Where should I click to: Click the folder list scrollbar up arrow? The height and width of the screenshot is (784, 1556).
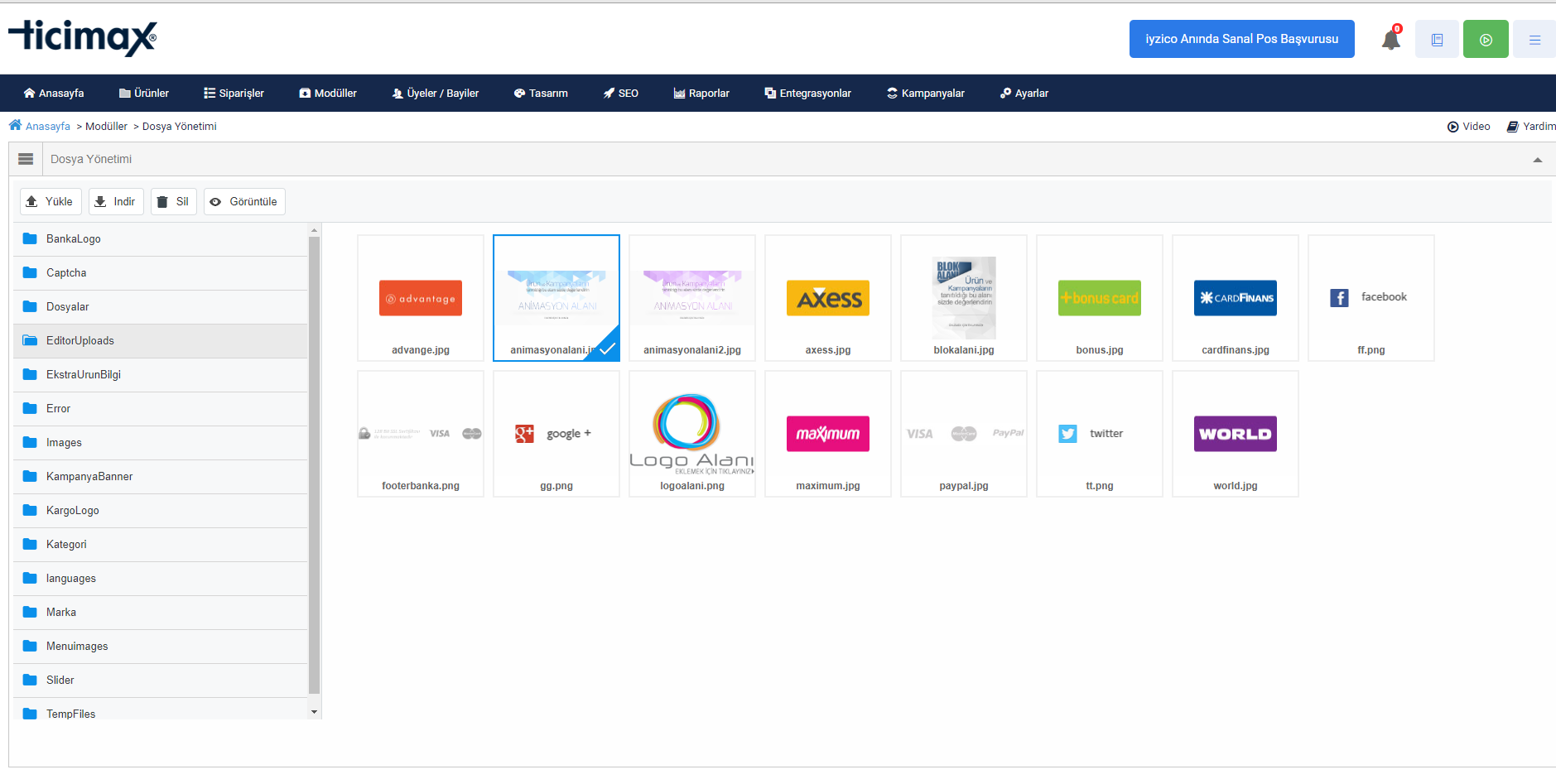(314, 229)
